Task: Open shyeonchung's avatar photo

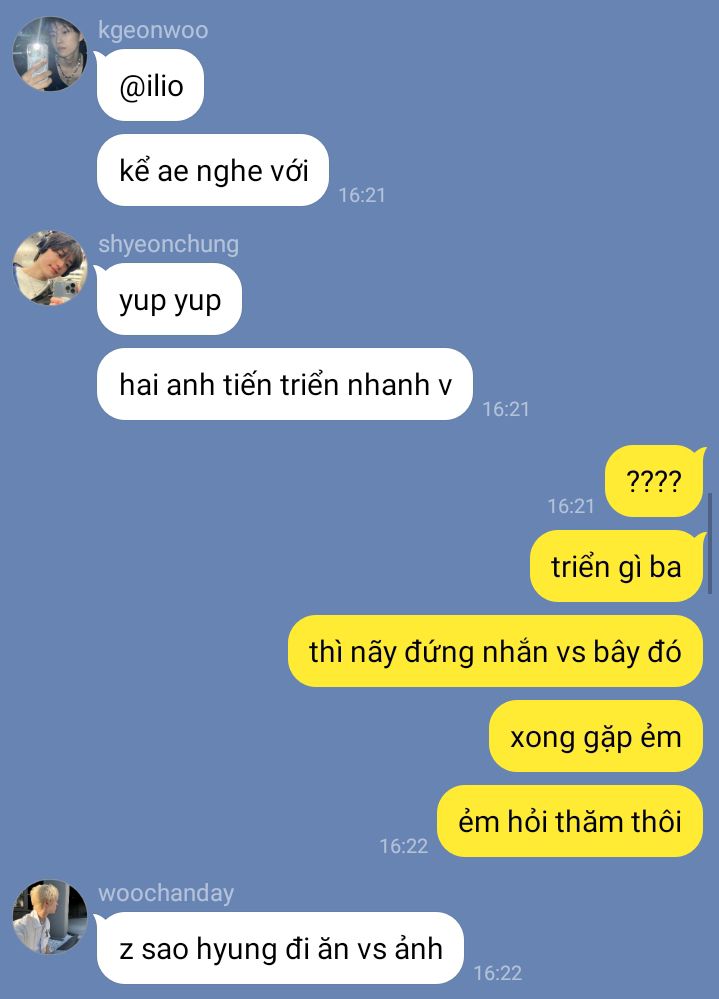Action: point(50,268)
